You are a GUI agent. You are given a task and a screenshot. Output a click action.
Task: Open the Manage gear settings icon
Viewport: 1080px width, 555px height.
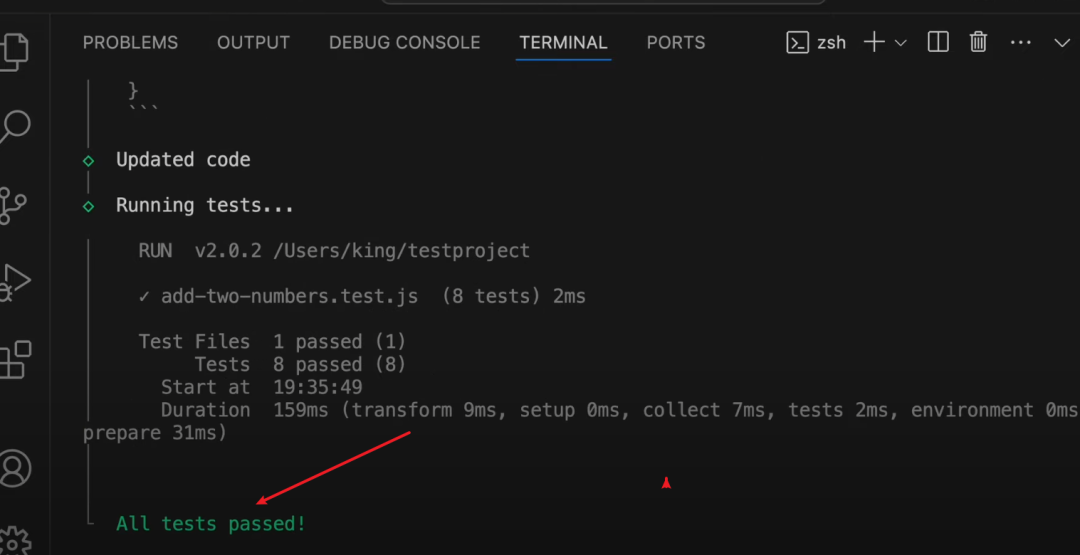coord(14,540)
